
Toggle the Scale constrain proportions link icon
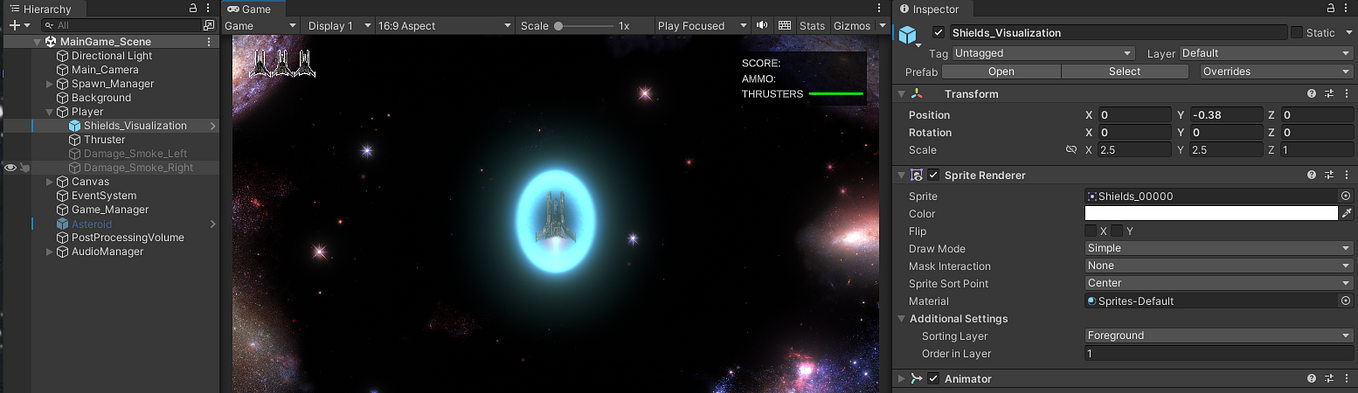[1071, 150]
